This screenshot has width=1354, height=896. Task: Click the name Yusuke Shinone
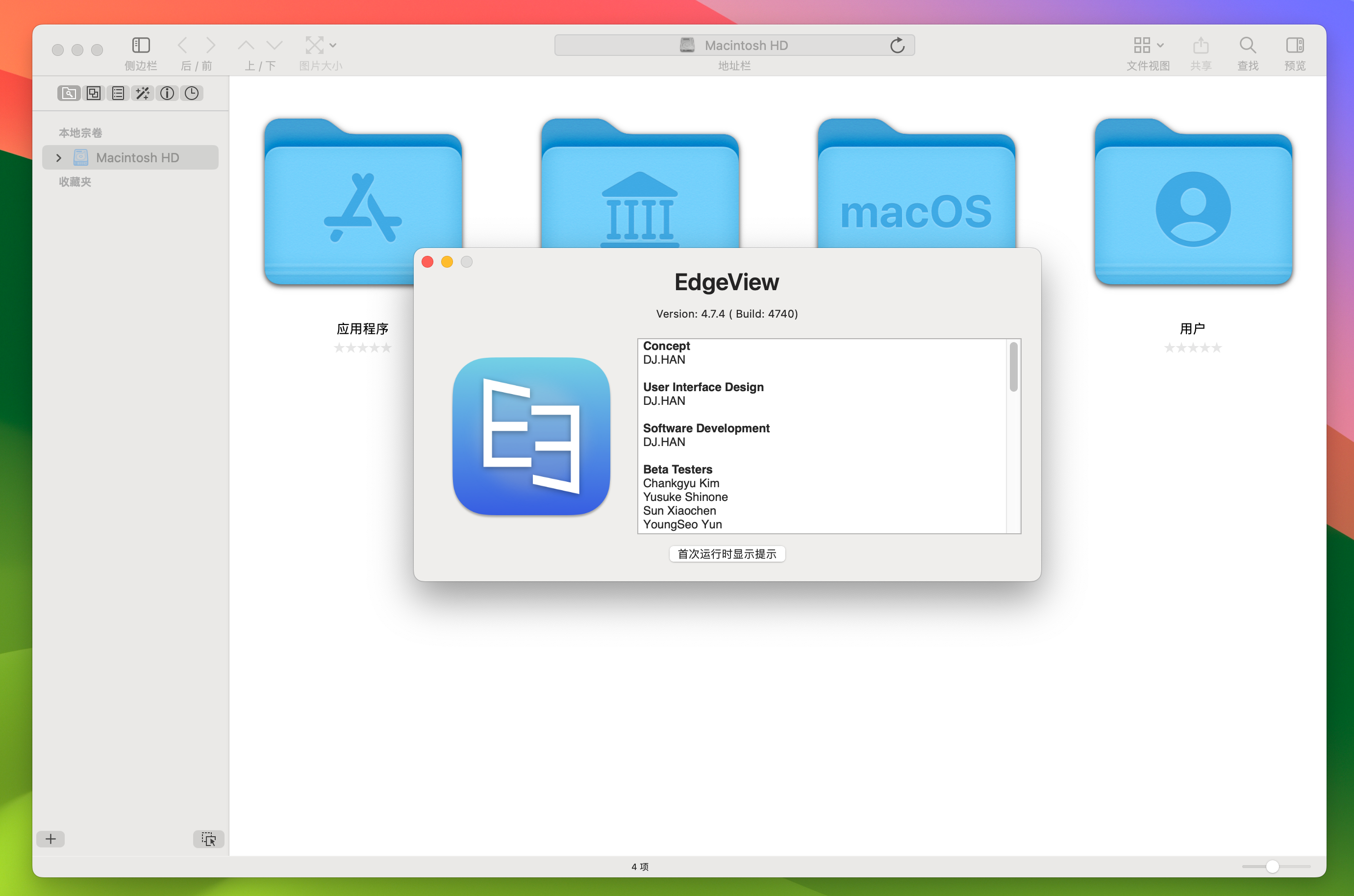click(x=685, y=497)
